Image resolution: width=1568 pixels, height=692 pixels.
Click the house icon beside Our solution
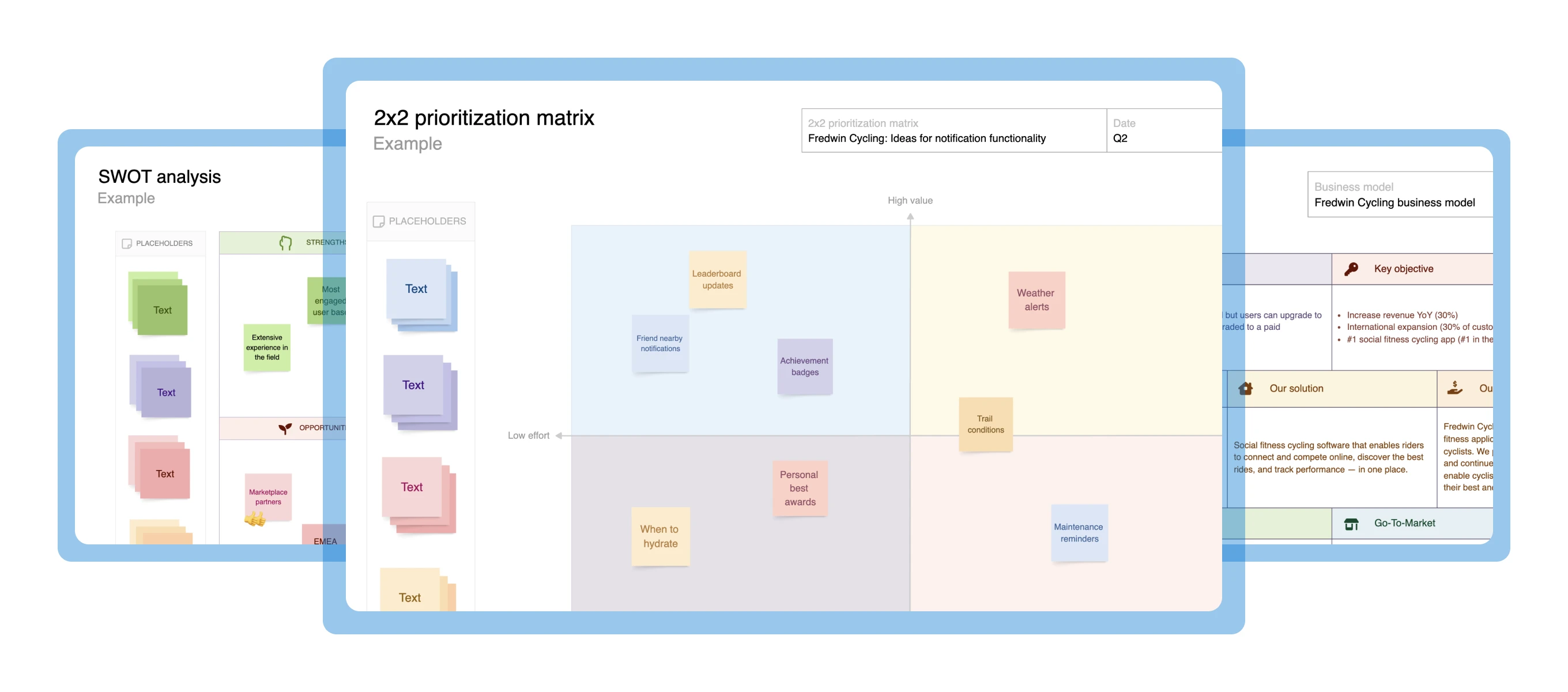pos(1245,388)
